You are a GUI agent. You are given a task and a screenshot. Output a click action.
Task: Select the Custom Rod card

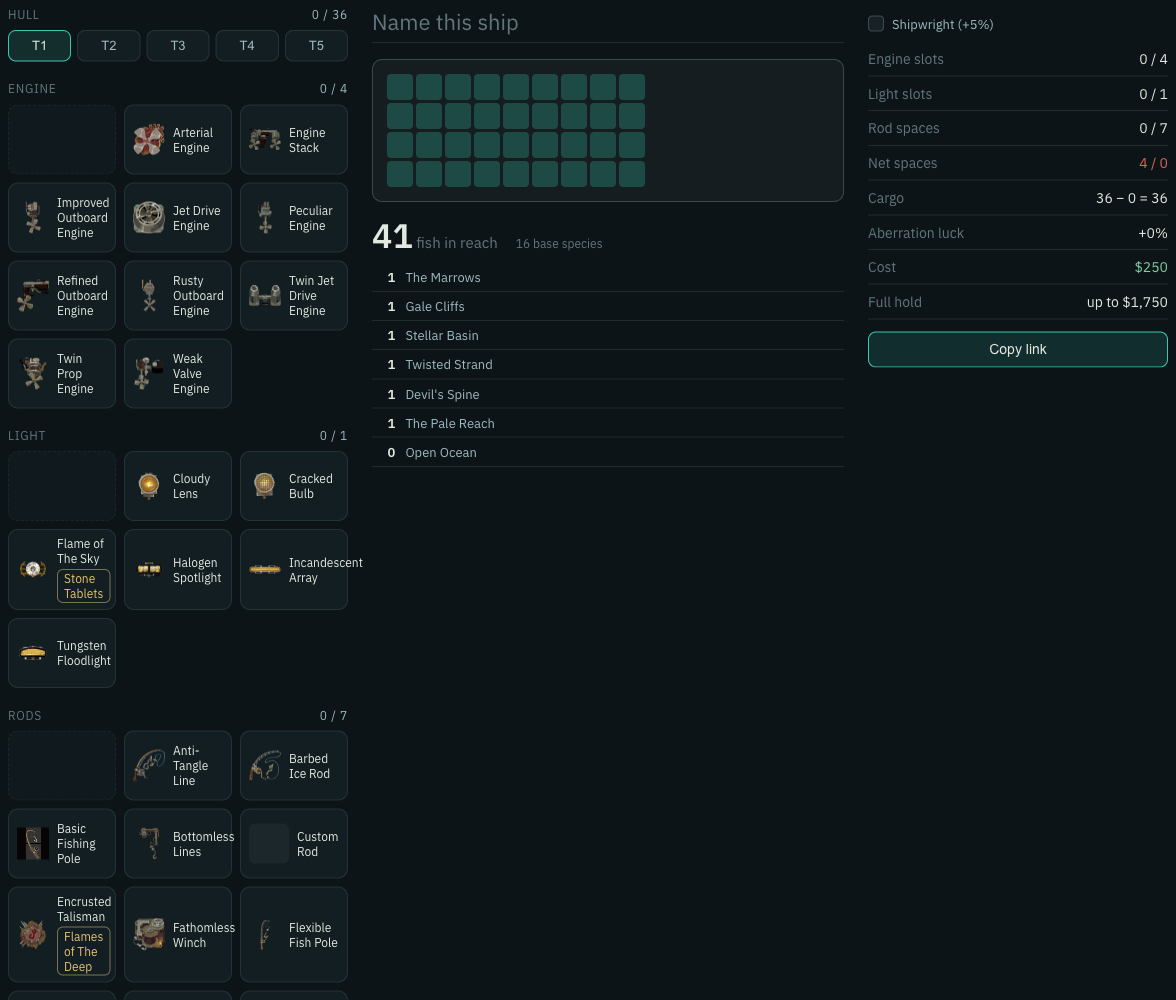(294, 843)
